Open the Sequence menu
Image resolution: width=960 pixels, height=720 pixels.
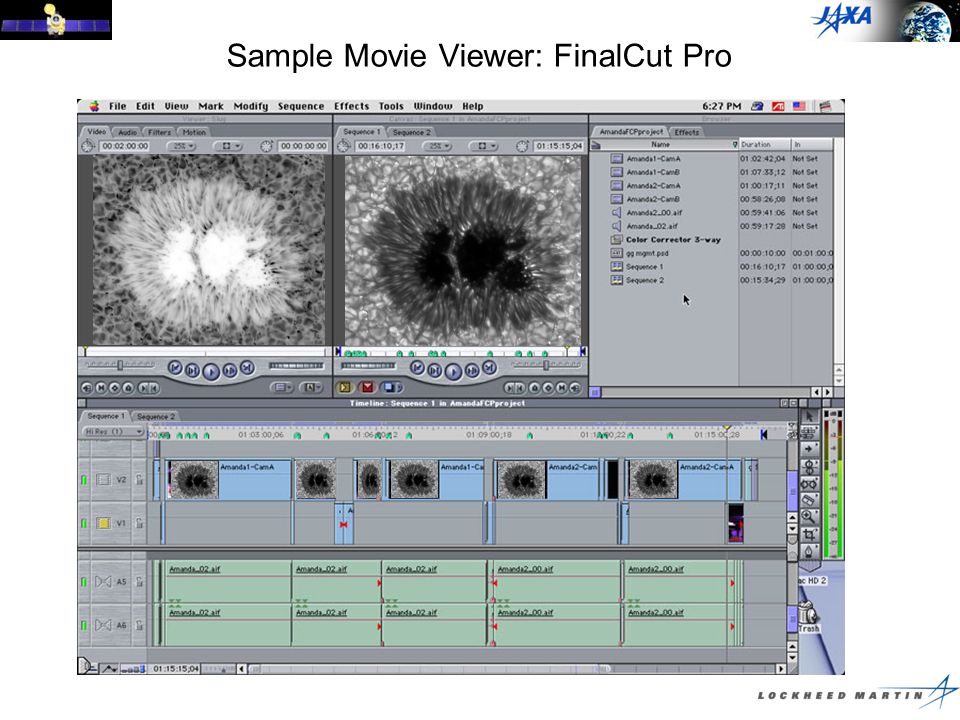(301, 106)
